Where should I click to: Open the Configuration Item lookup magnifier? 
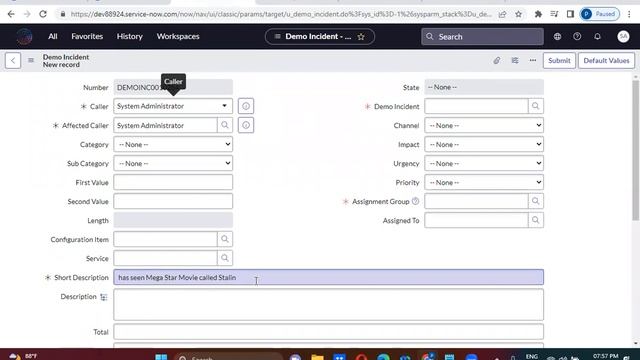[225, 239]
